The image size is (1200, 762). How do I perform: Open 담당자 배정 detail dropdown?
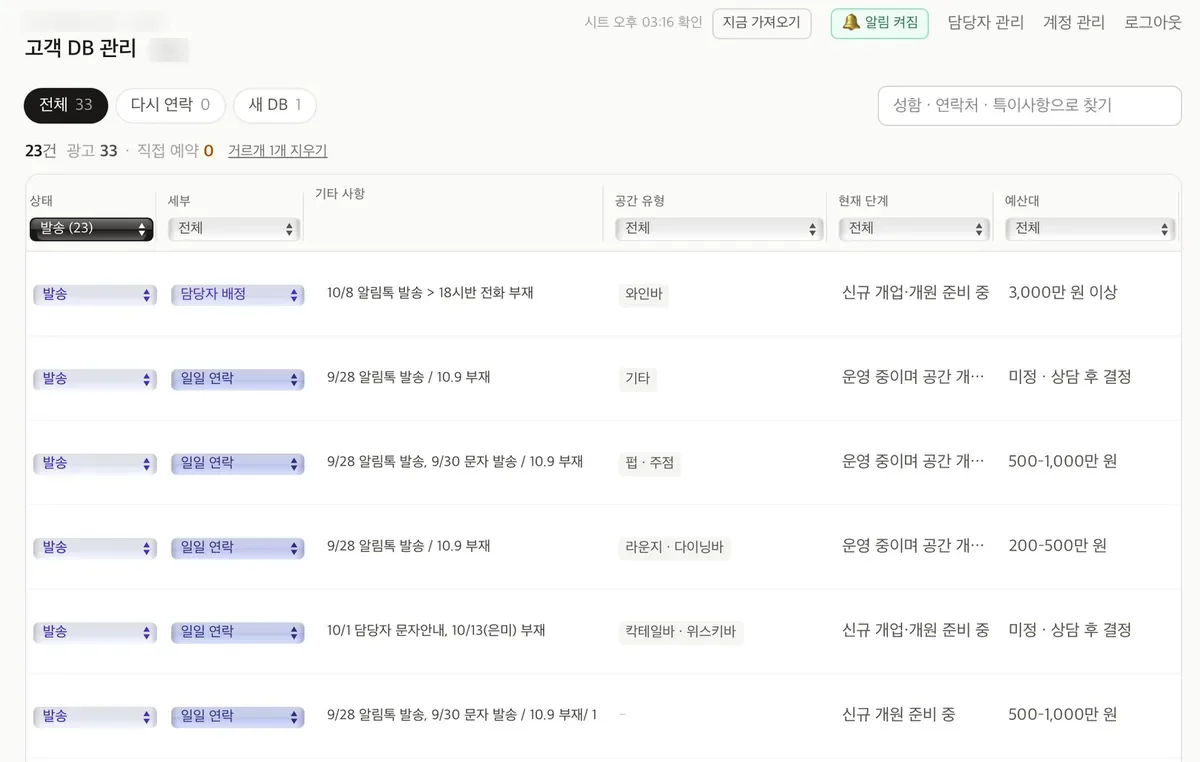(x=237, y=295)
